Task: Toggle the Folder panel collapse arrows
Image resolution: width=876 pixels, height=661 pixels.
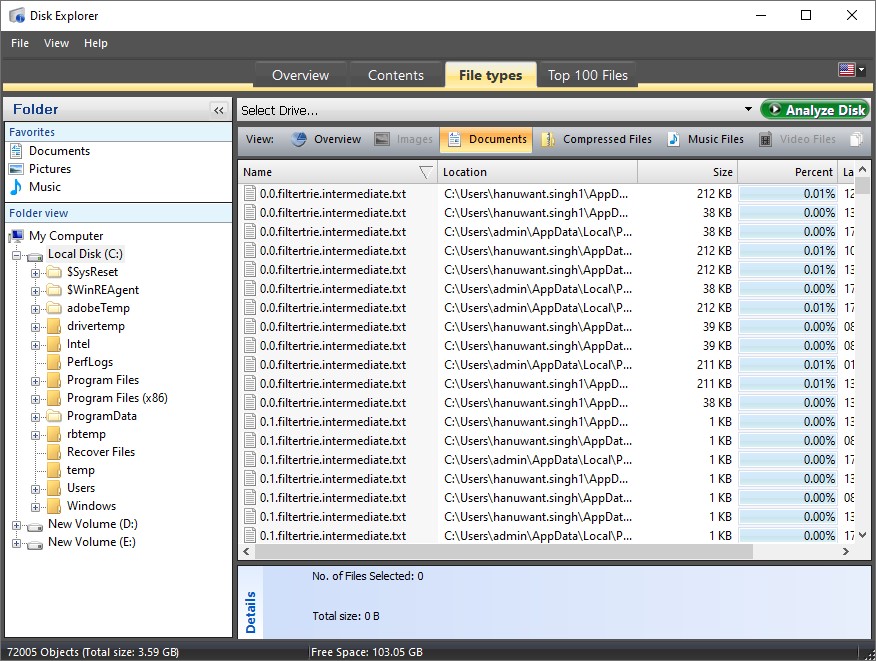Action: [218, 110]
